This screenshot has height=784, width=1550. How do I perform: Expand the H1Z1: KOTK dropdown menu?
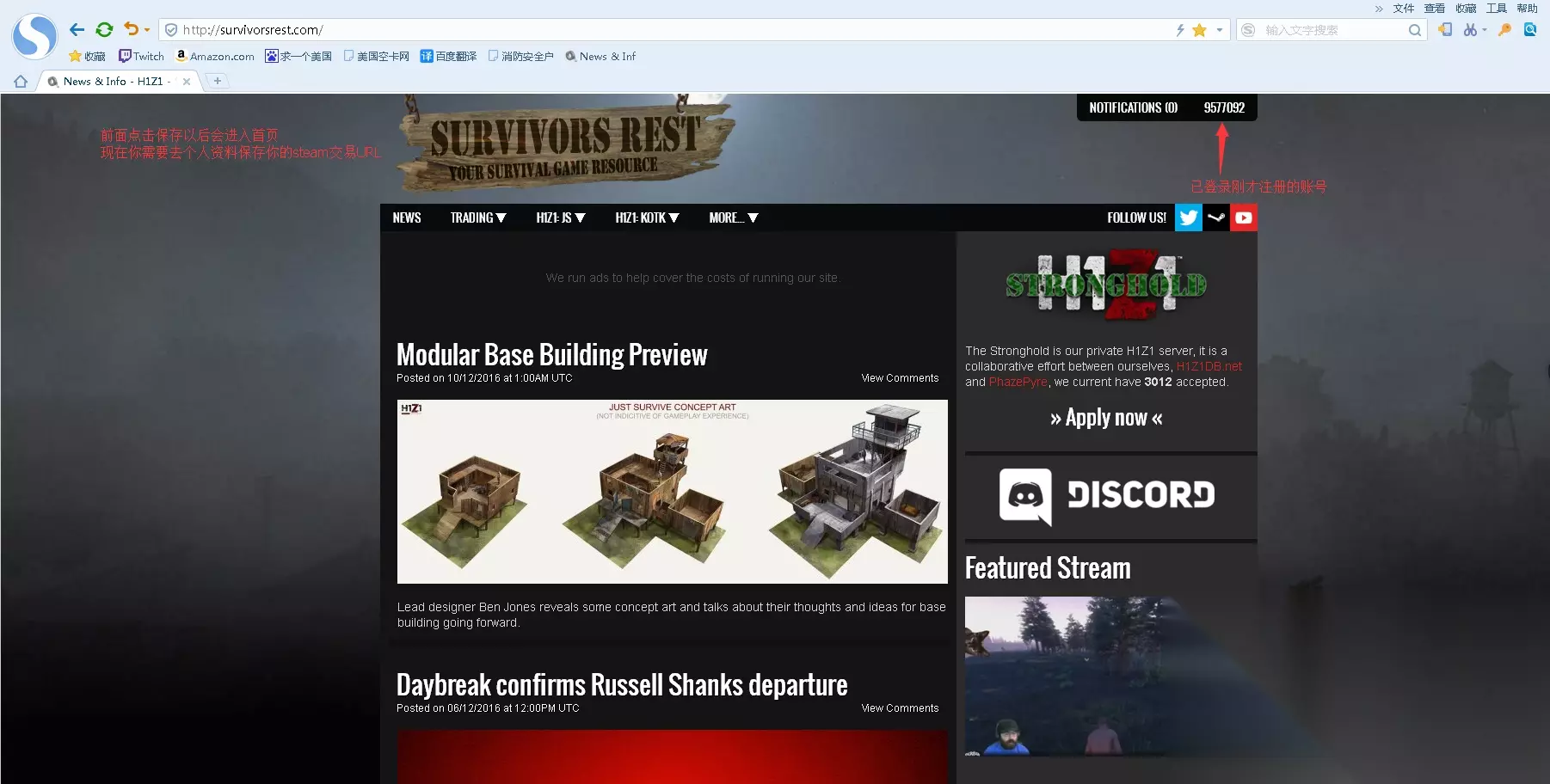(648, 217)
